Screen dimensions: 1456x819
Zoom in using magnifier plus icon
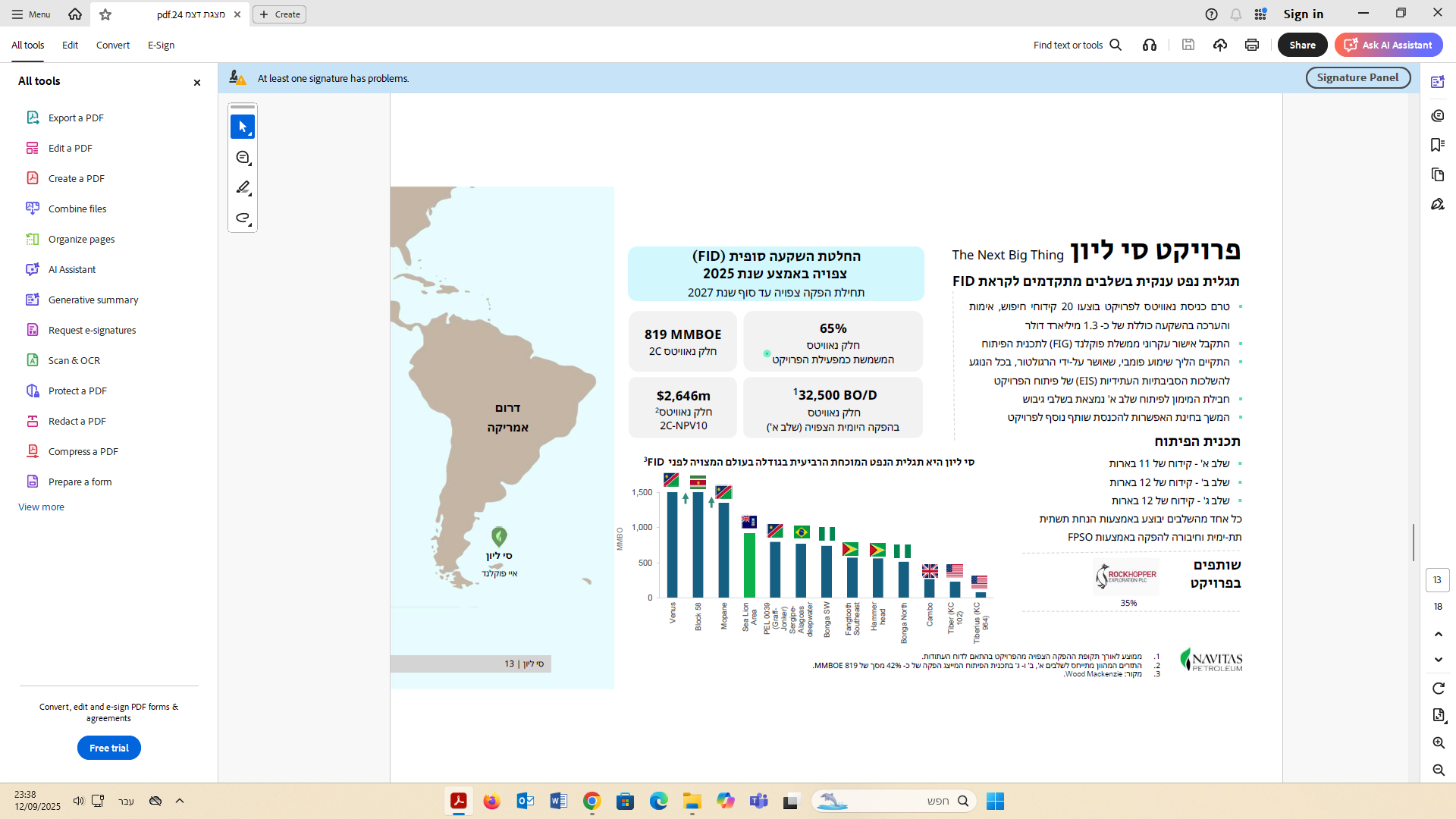1439,743
